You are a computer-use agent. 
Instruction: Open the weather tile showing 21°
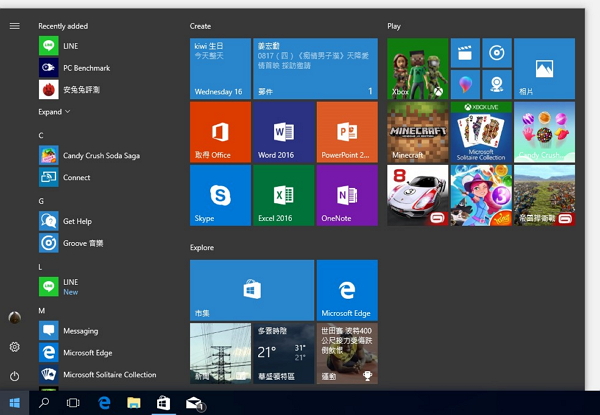[x=284, y=353]
